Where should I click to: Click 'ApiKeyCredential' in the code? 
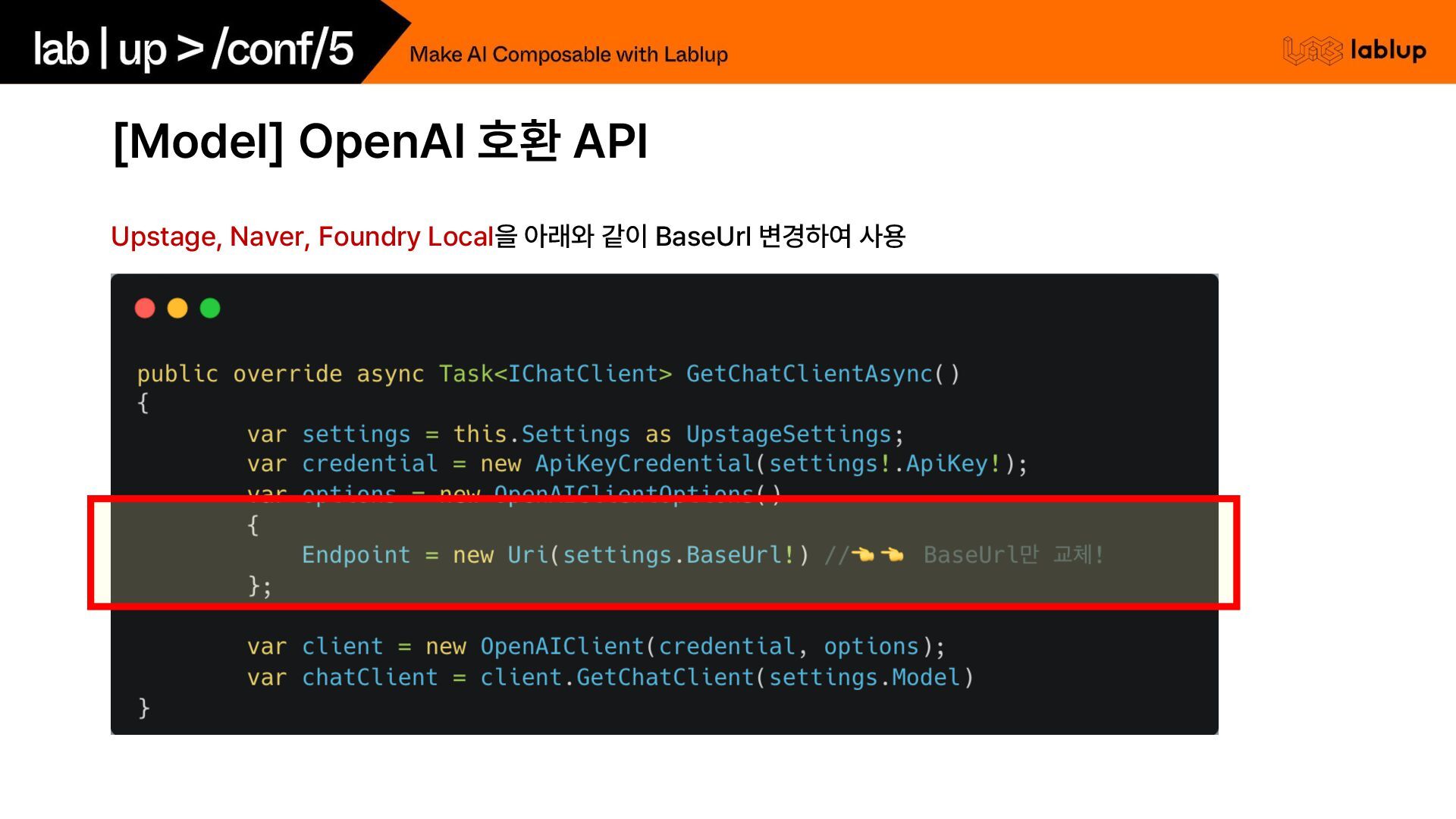[x=645, y=464]
